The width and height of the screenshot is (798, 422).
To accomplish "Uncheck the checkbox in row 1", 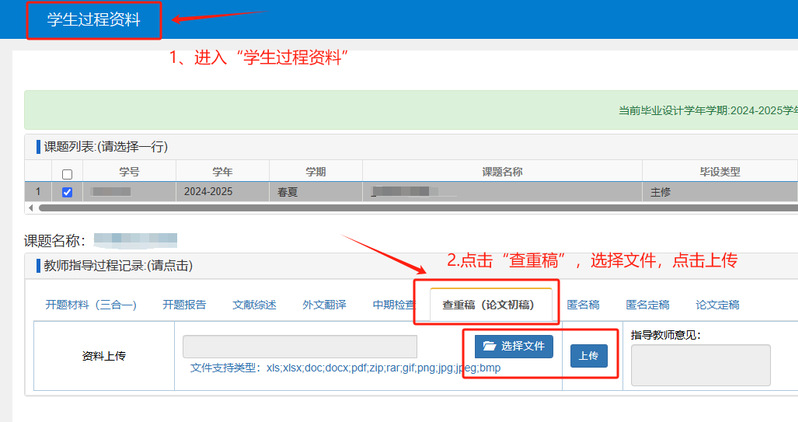I will [x=67, y=191].
